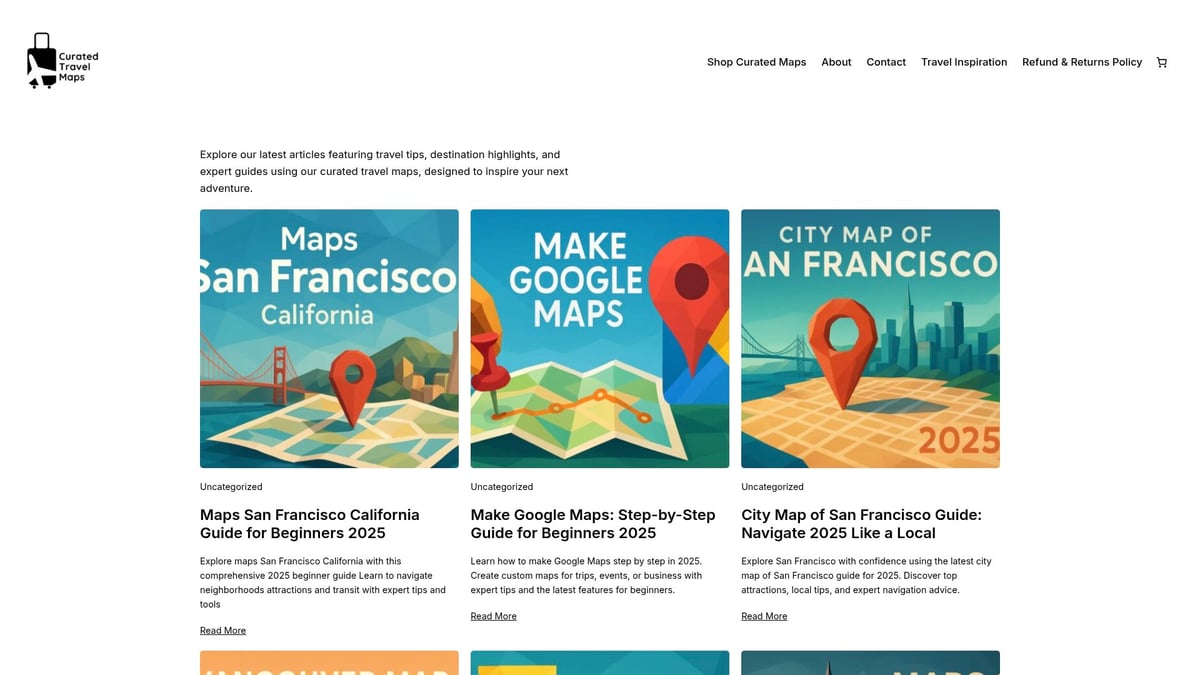Image resolution: width=1200 pixels, height=675 pixels.
Task: Open the Maps San Francisco California thumbnail
Action: point(329,338)
